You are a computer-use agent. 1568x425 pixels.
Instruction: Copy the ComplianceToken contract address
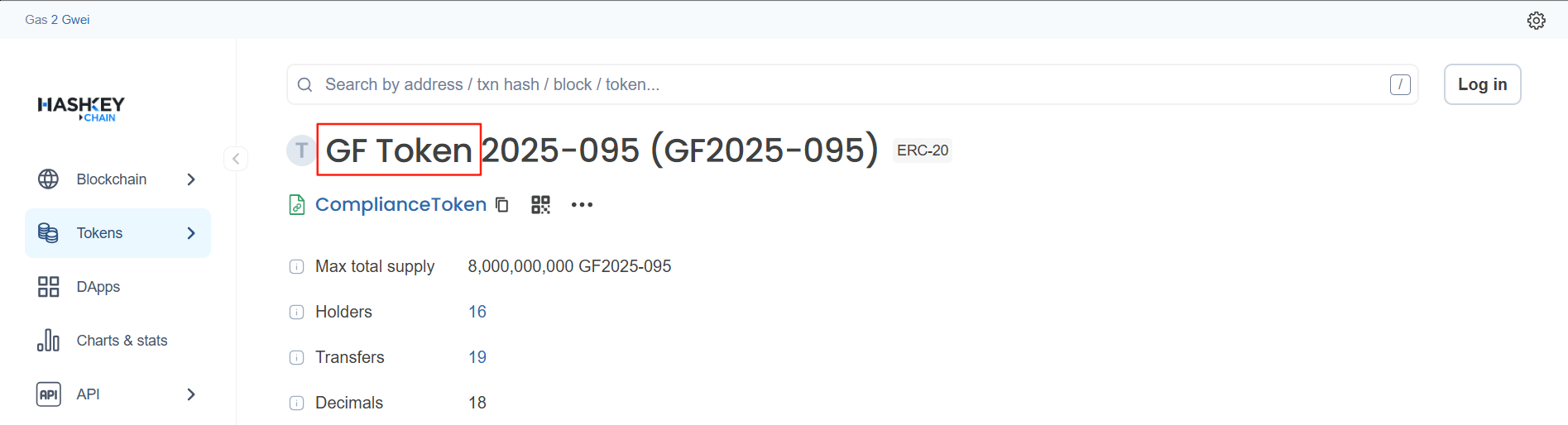tap(502, 205)
